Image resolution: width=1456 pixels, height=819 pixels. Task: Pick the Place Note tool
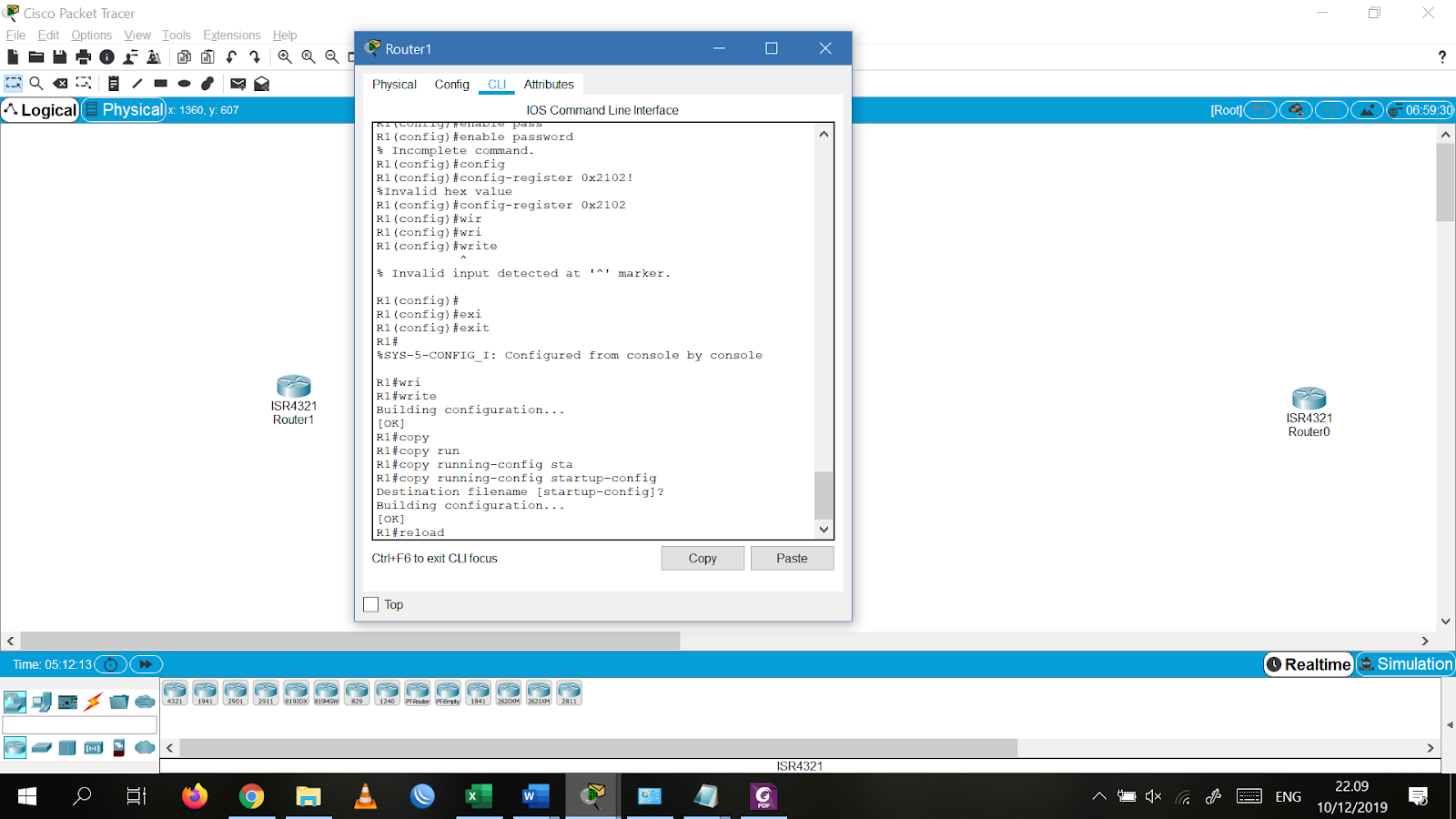click(114, 84)
